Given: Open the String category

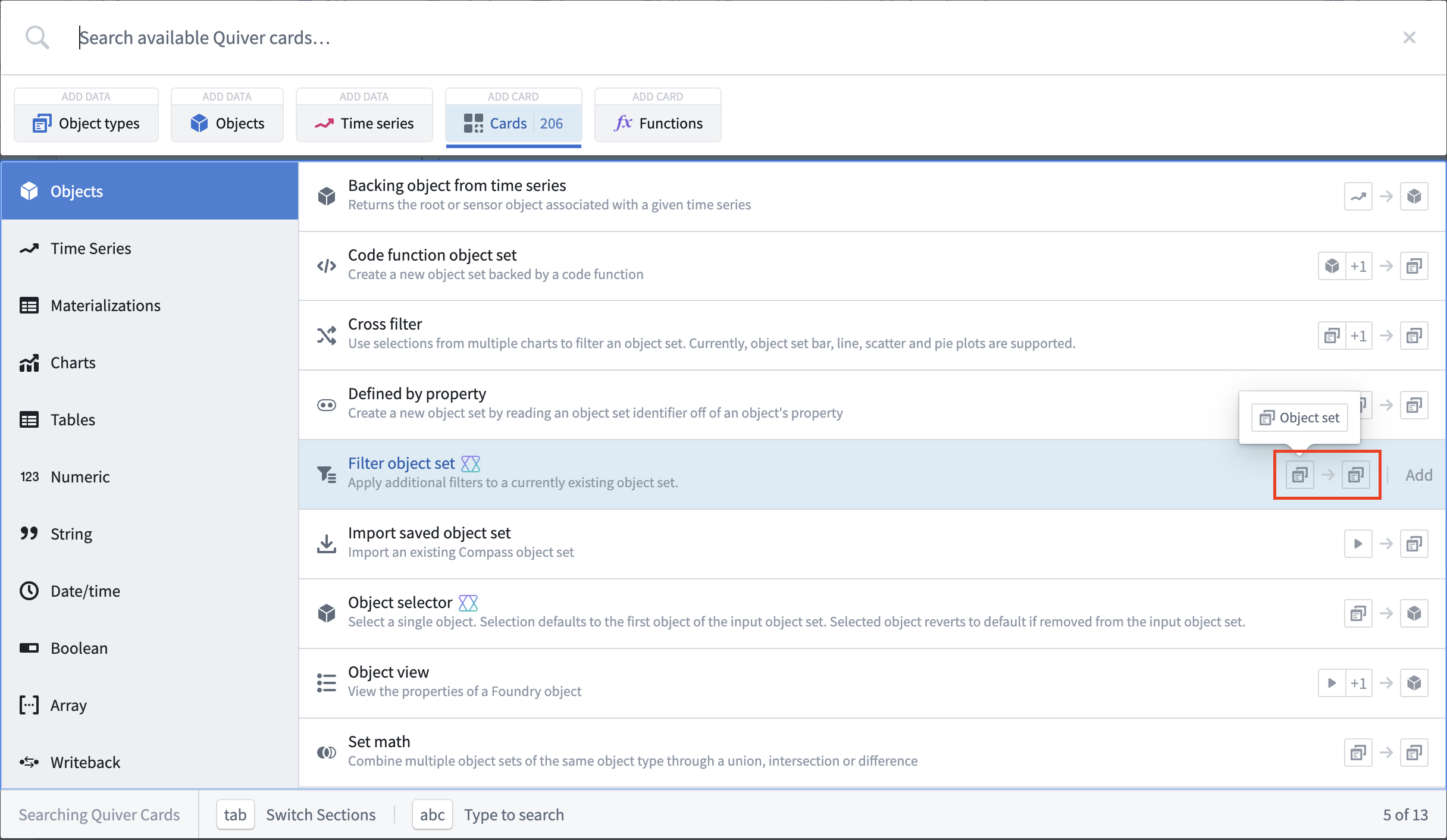Looking at the screenshot, I should (150, 534).
